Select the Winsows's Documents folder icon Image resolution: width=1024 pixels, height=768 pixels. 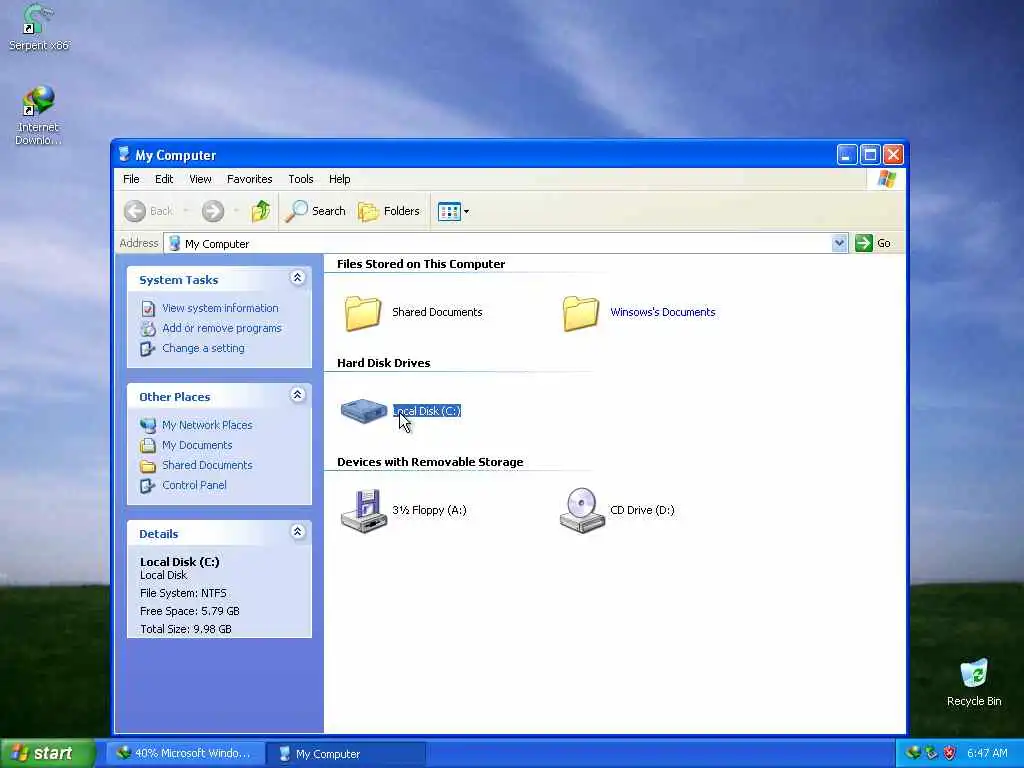[581, 313]
